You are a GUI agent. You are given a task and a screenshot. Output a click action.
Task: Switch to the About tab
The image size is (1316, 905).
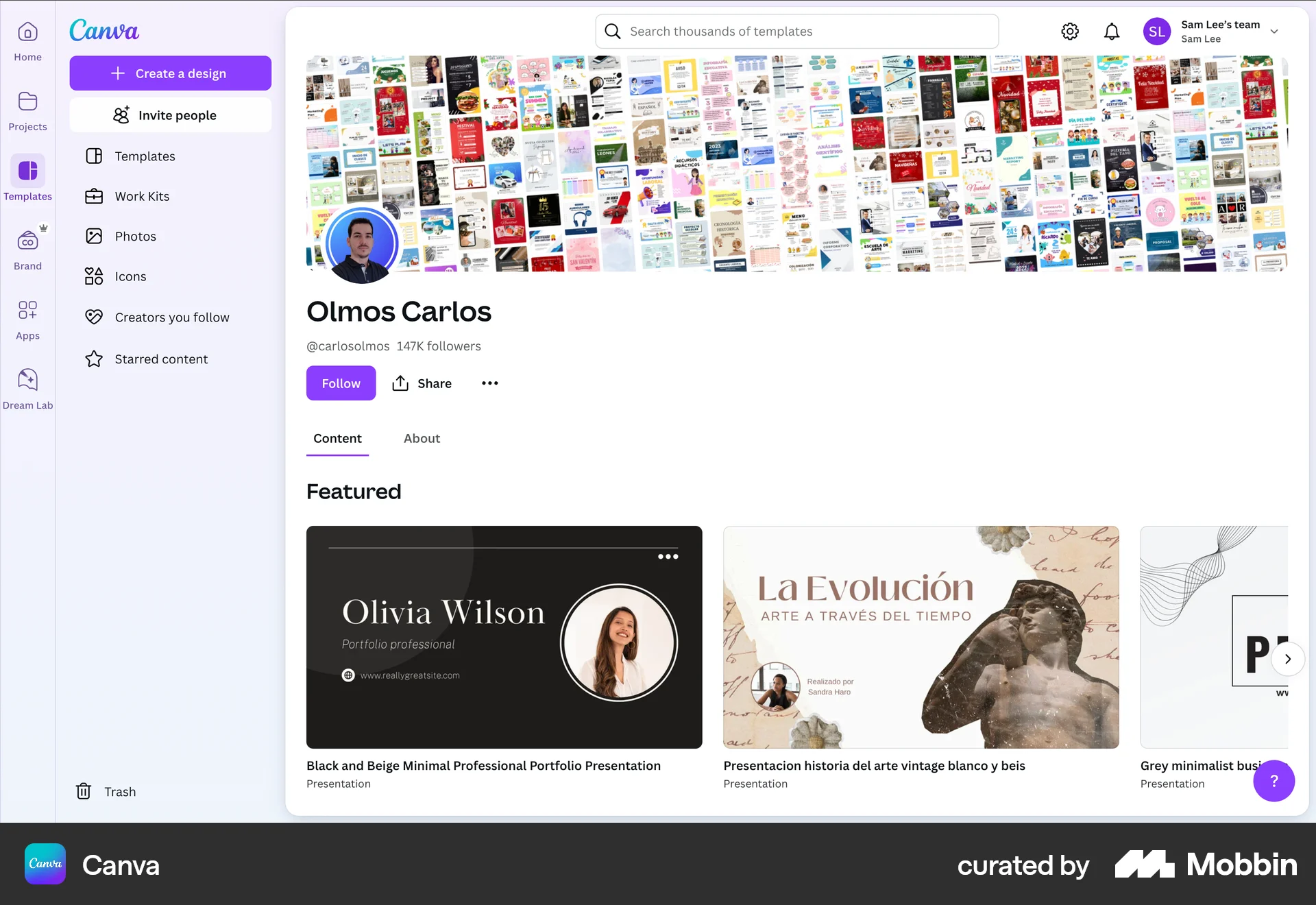[x=422, y=438]
